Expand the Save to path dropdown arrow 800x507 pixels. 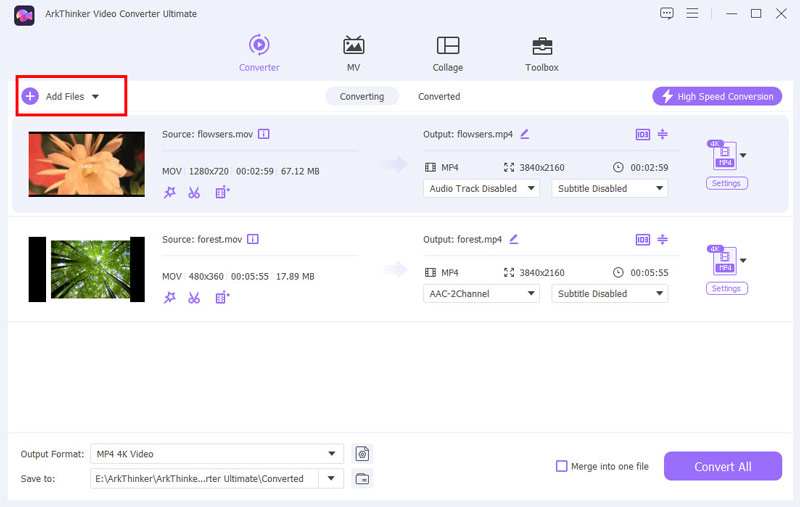(x=331, y=478)
